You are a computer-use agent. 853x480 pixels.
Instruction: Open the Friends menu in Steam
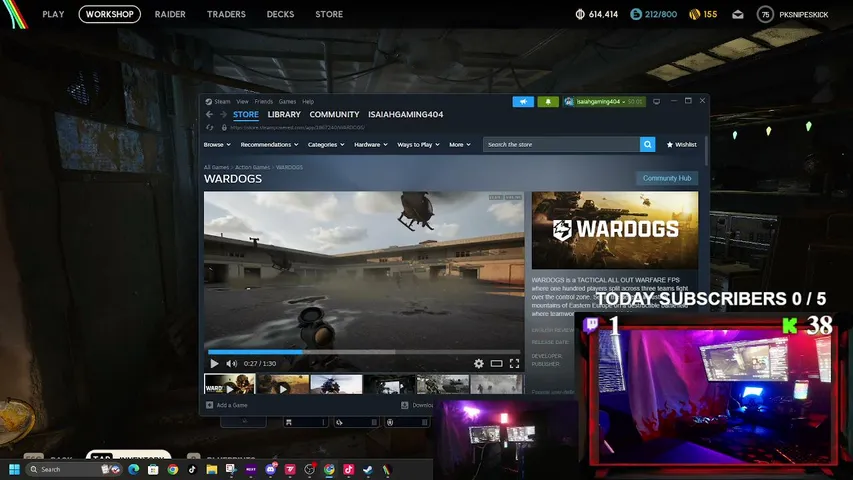click(264, 101)
